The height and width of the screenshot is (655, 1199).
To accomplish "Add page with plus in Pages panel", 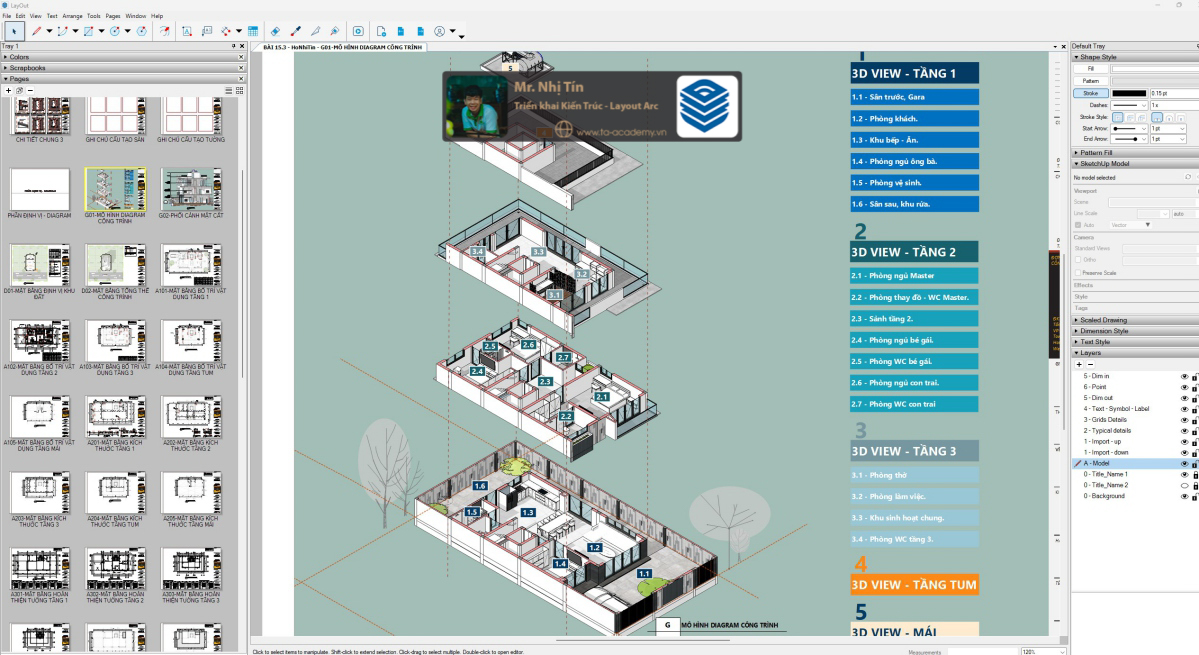I will [8, 90].
